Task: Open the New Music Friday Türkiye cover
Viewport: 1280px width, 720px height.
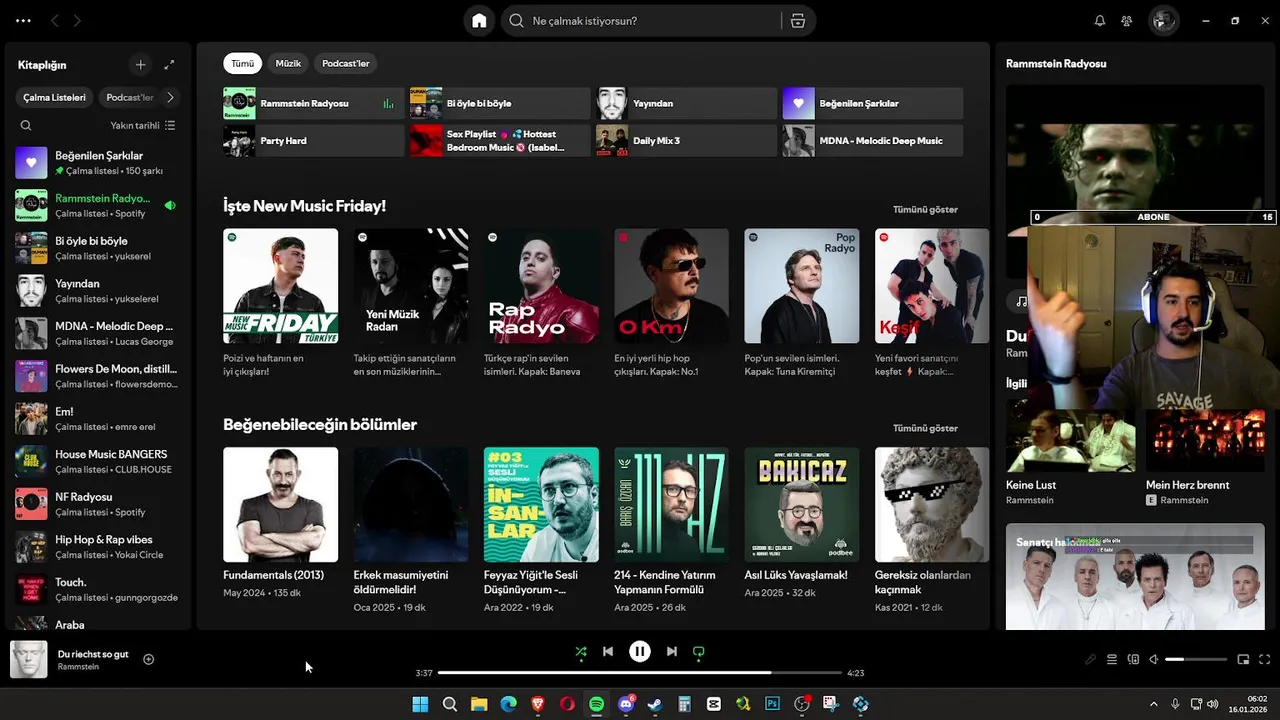Action: pos(280,286)
